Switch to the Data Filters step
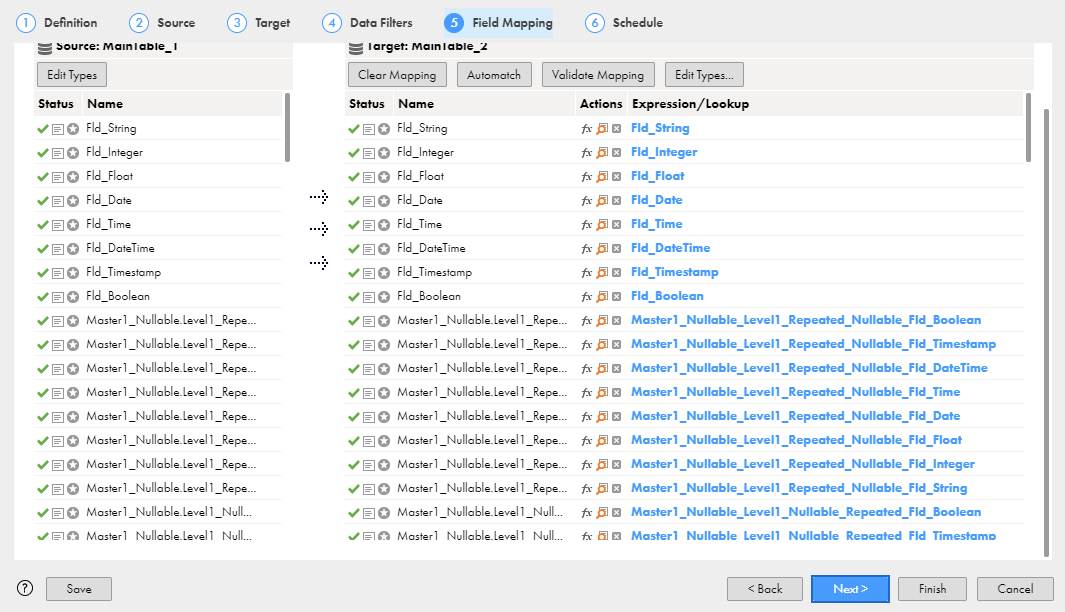Image resolution: width=1065 pixels, height=612 pixels. click(367, 23)
